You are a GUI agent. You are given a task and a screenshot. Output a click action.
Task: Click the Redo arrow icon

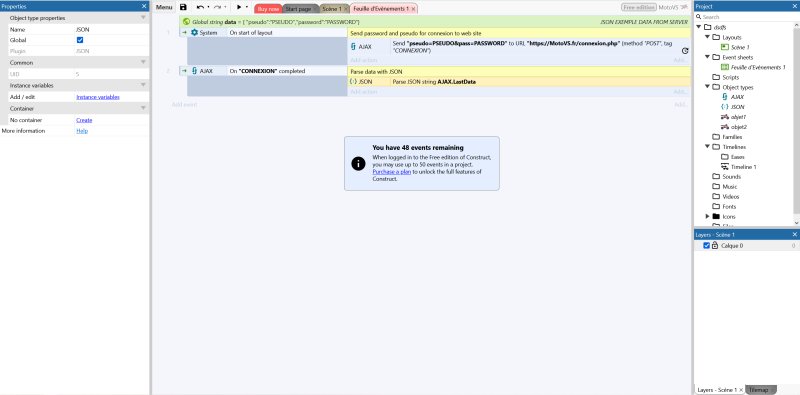[217, 8]
